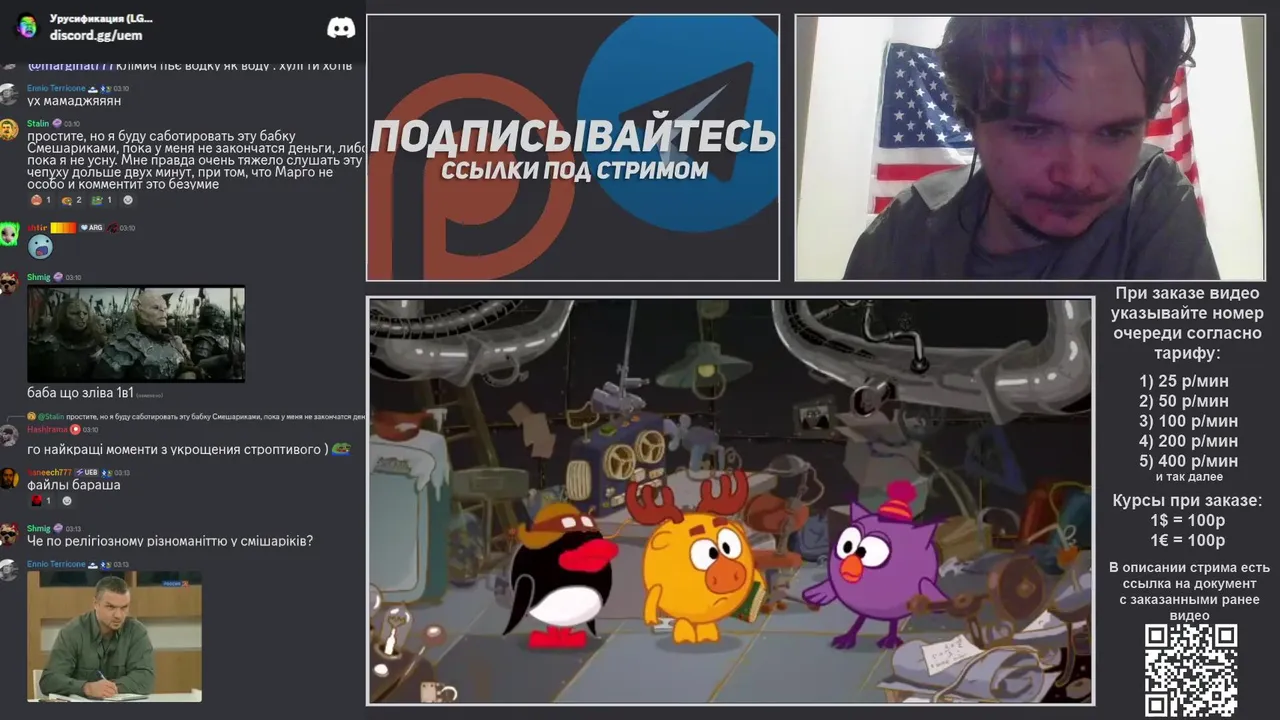Click the red badge next to Hashirama

(x=75, y=430)
